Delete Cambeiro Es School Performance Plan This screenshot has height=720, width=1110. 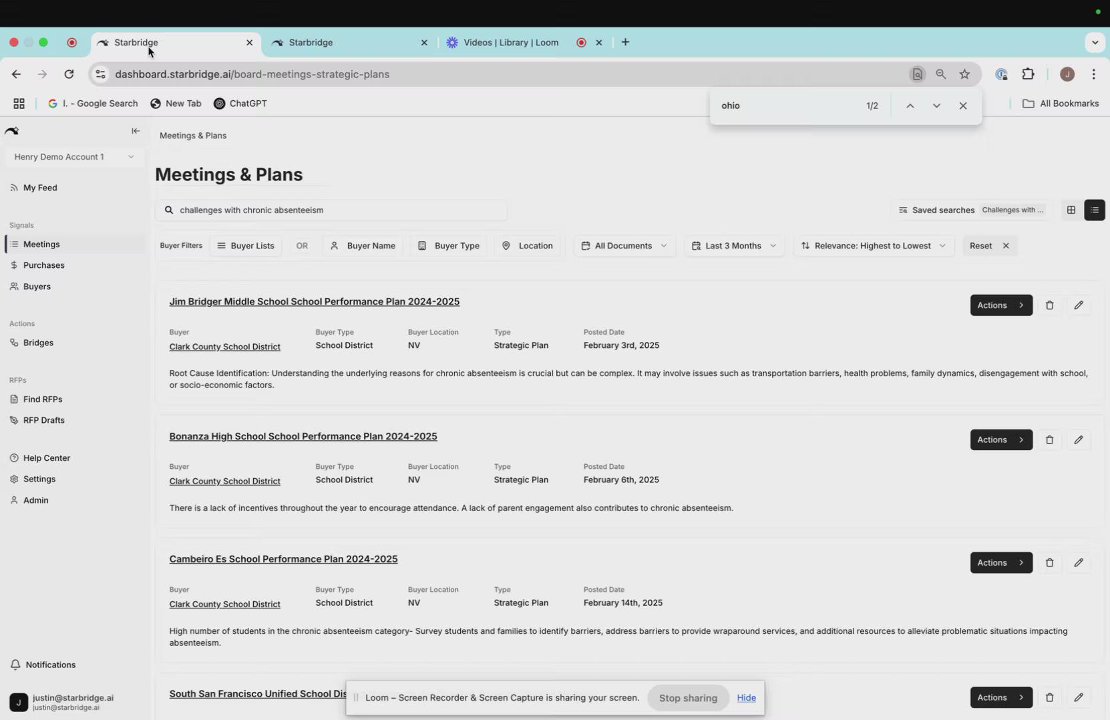1049,563
